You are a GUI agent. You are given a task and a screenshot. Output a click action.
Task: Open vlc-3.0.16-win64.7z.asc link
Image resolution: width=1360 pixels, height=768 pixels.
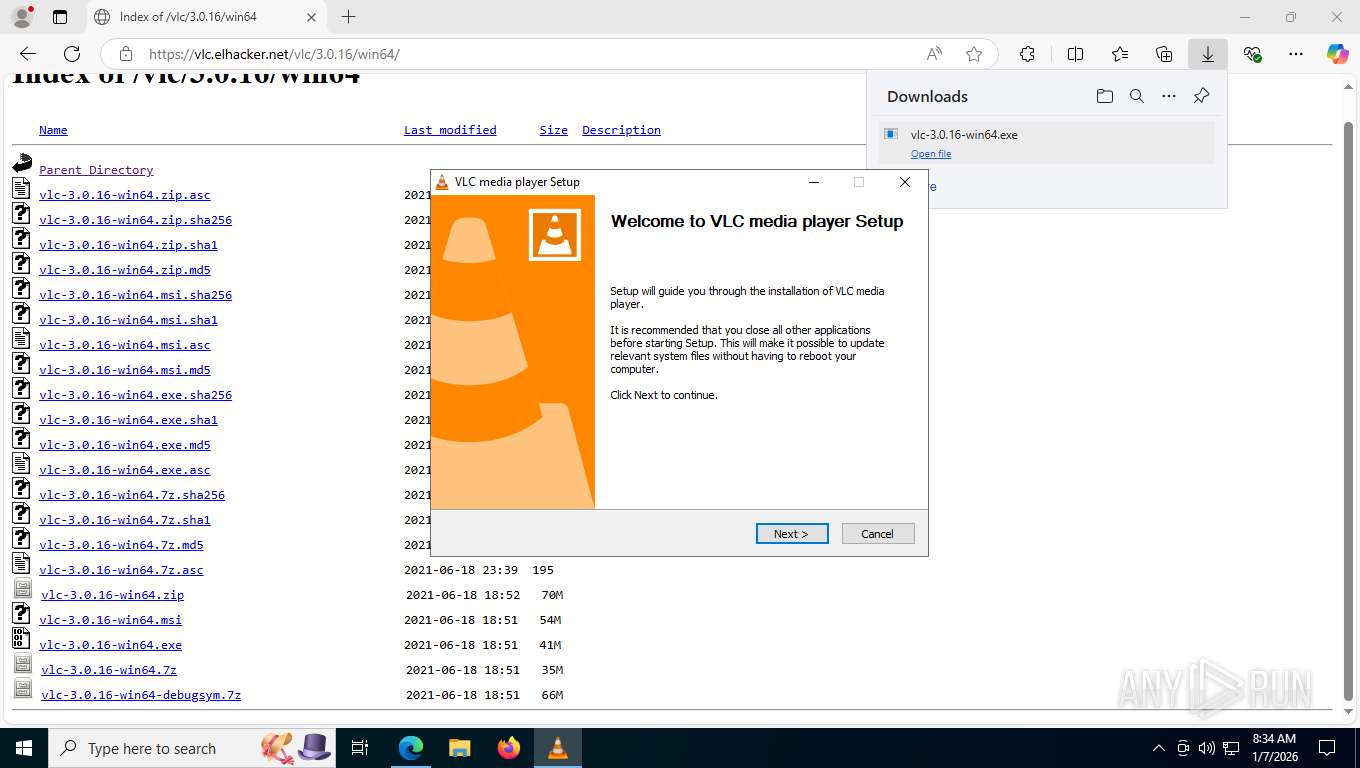pyautogui.click(x=121, y=570)
